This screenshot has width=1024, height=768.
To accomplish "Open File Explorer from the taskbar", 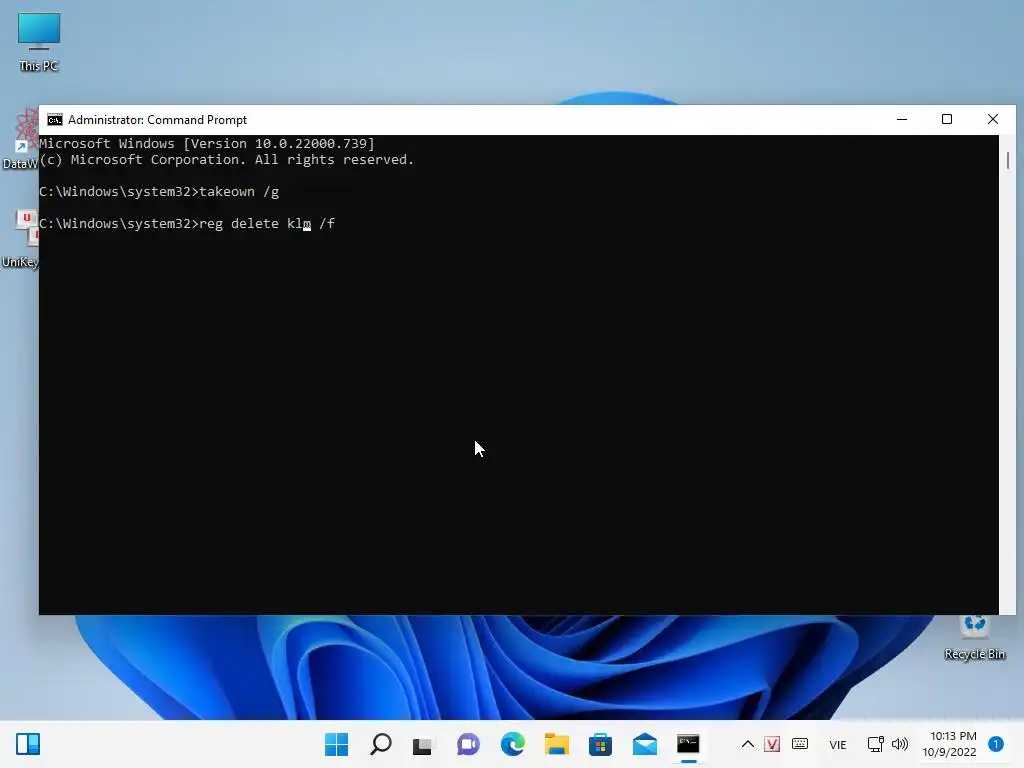I will click(x=556, y=744).
